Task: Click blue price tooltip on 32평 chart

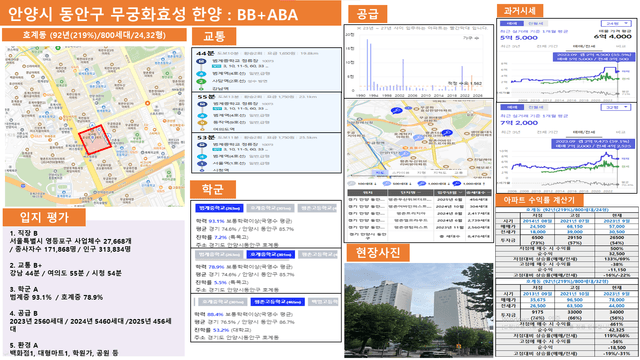Action: tap(593, 143)
